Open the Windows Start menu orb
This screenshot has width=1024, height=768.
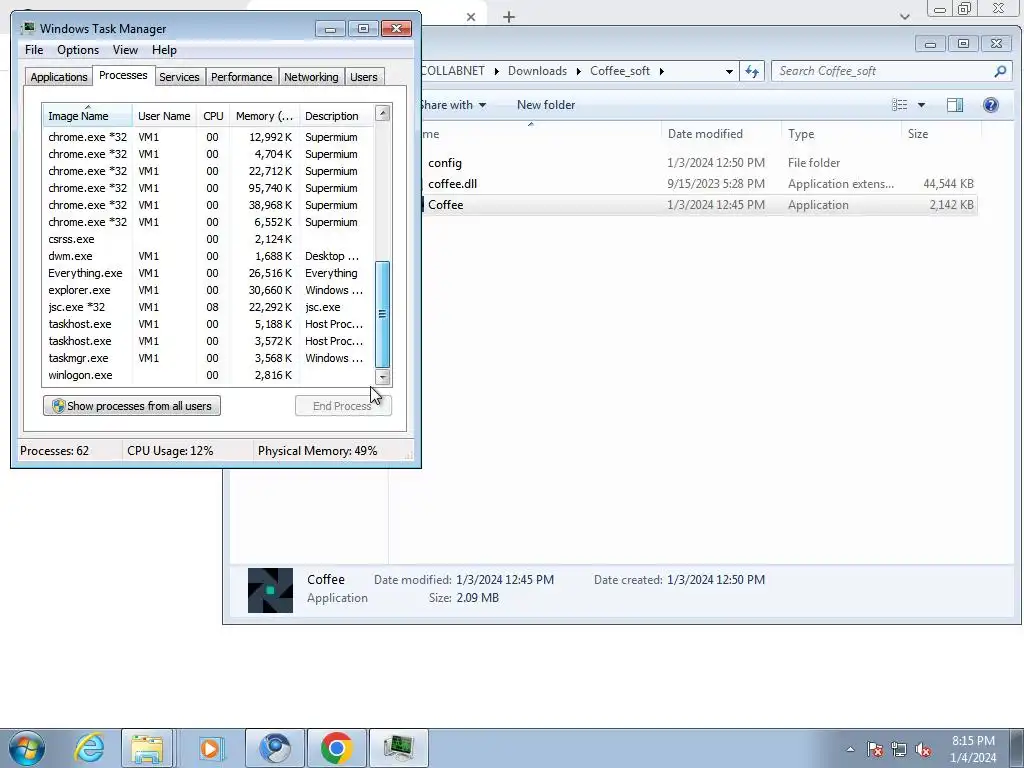(26, 748)
